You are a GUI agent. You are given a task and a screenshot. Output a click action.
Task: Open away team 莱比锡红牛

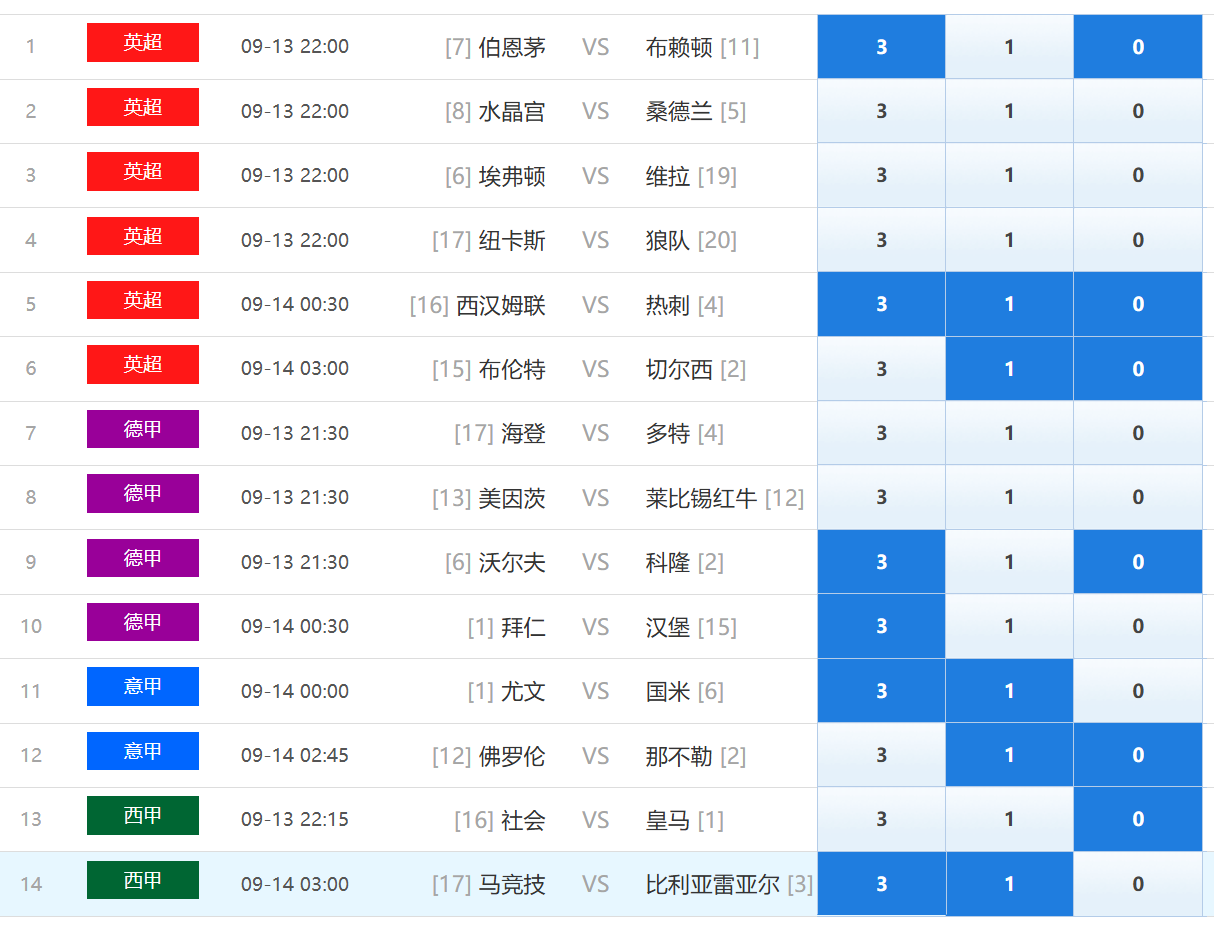pyautogui.click(x=702, y=498)
